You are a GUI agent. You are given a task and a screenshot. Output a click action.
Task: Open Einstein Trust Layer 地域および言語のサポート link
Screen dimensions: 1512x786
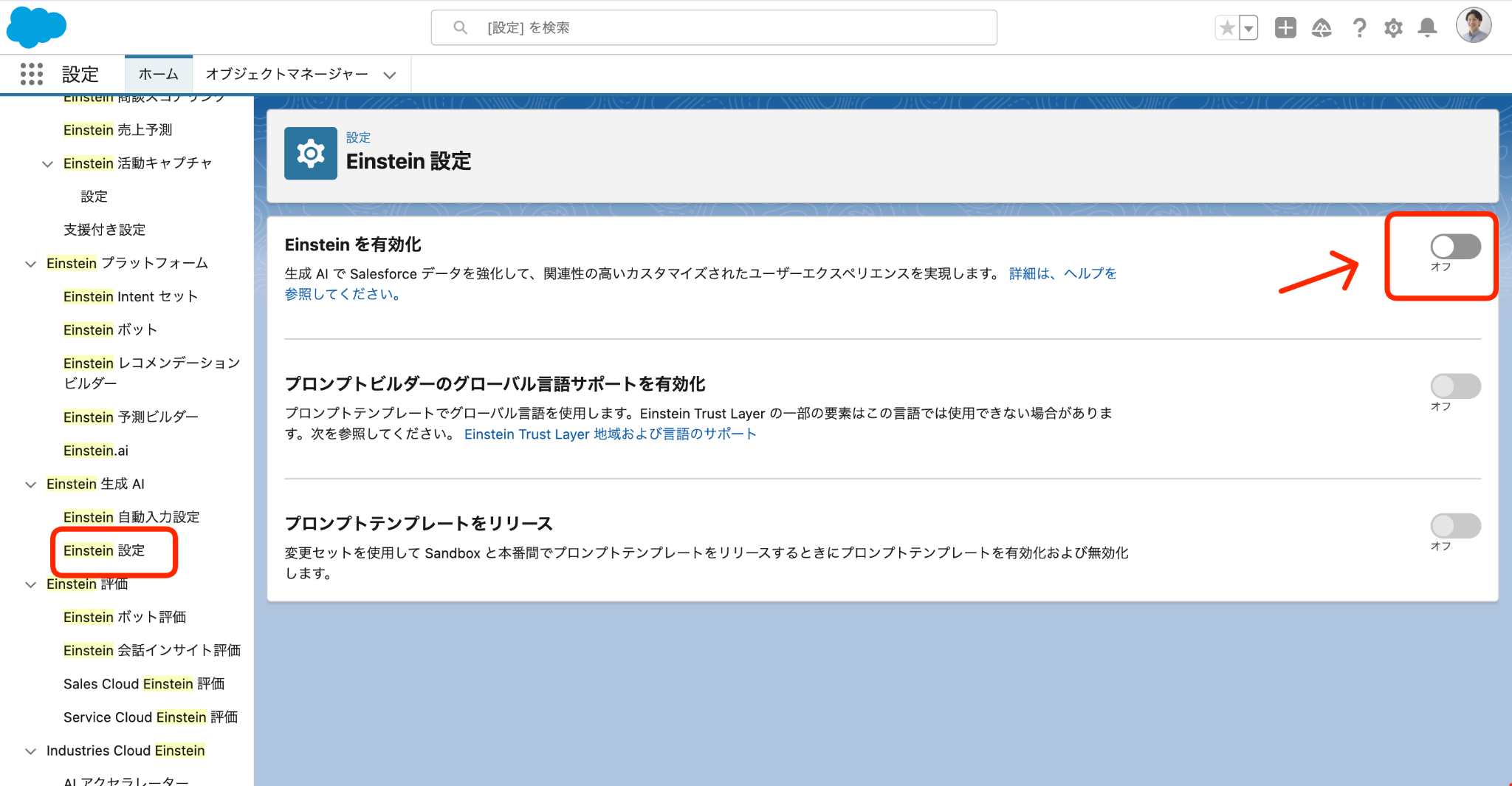click(610, 434)
